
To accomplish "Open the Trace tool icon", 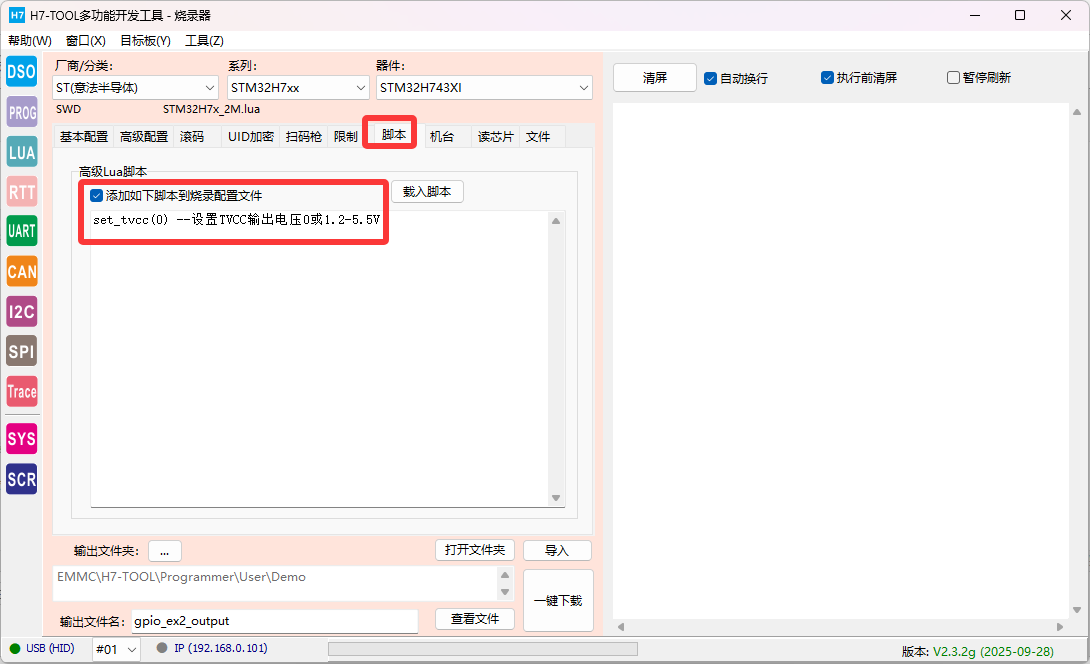I will pyautogui.click(x=22, y=391).
